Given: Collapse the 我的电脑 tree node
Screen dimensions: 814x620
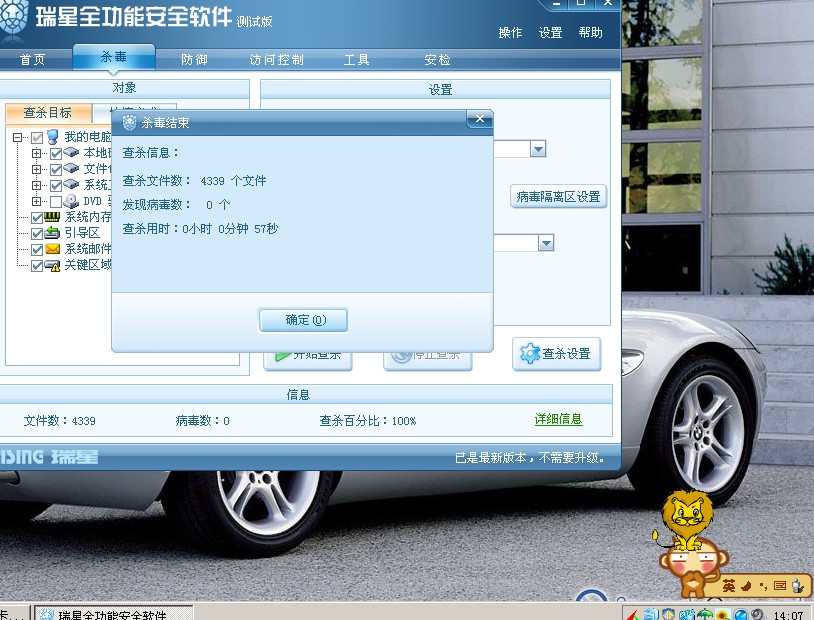Looking at the screenshot, I should 18,138.
